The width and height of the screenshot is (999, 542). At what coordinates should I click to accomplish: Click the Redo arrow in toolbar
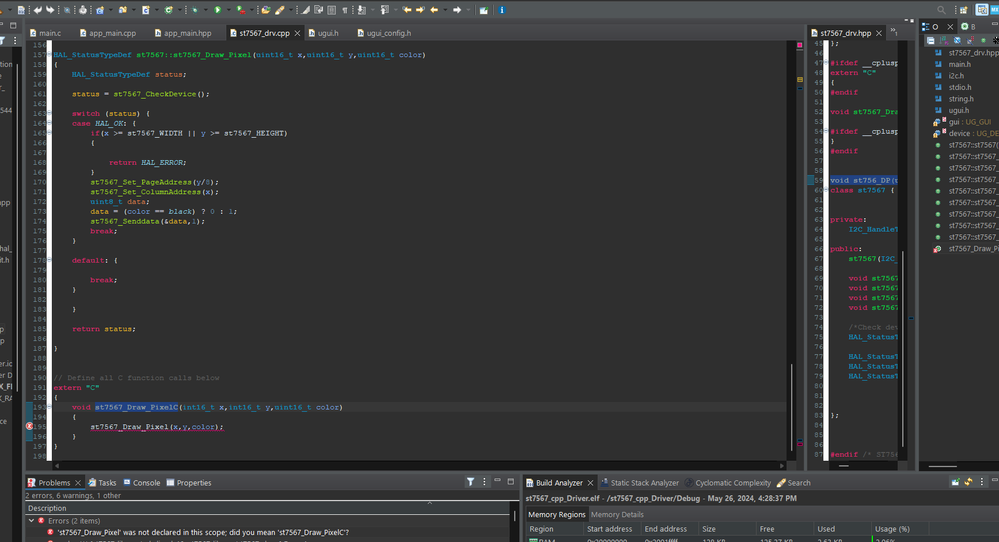50,10
